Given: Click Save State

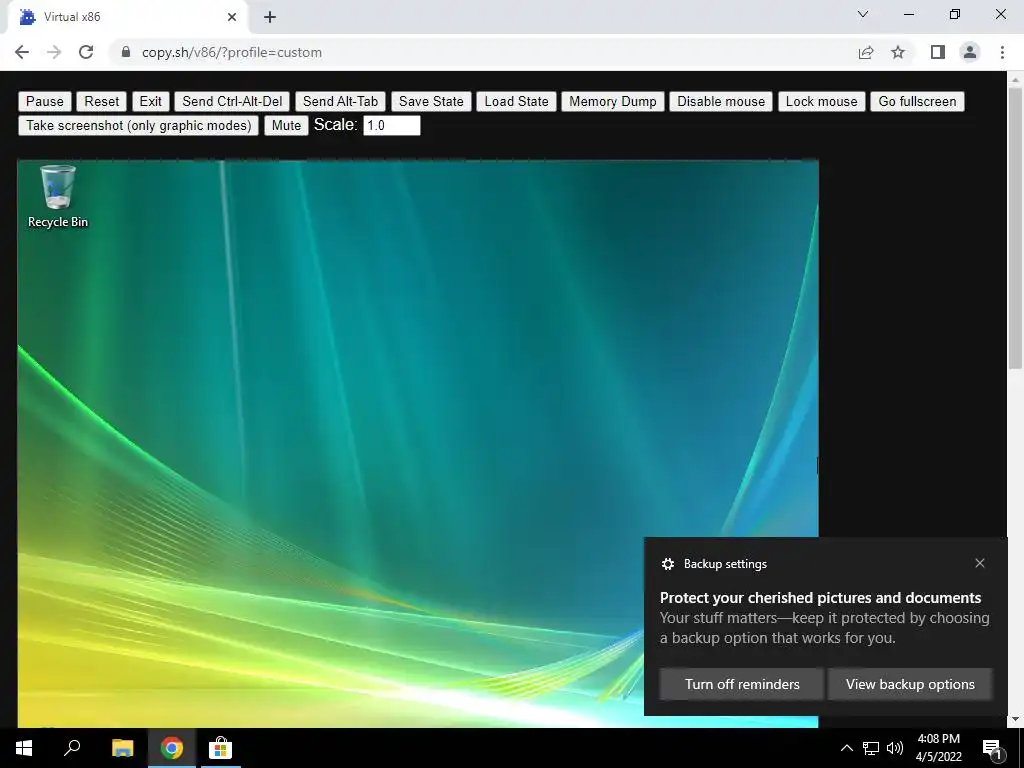Looking at the screenshot, I should (x=431, y=101).
